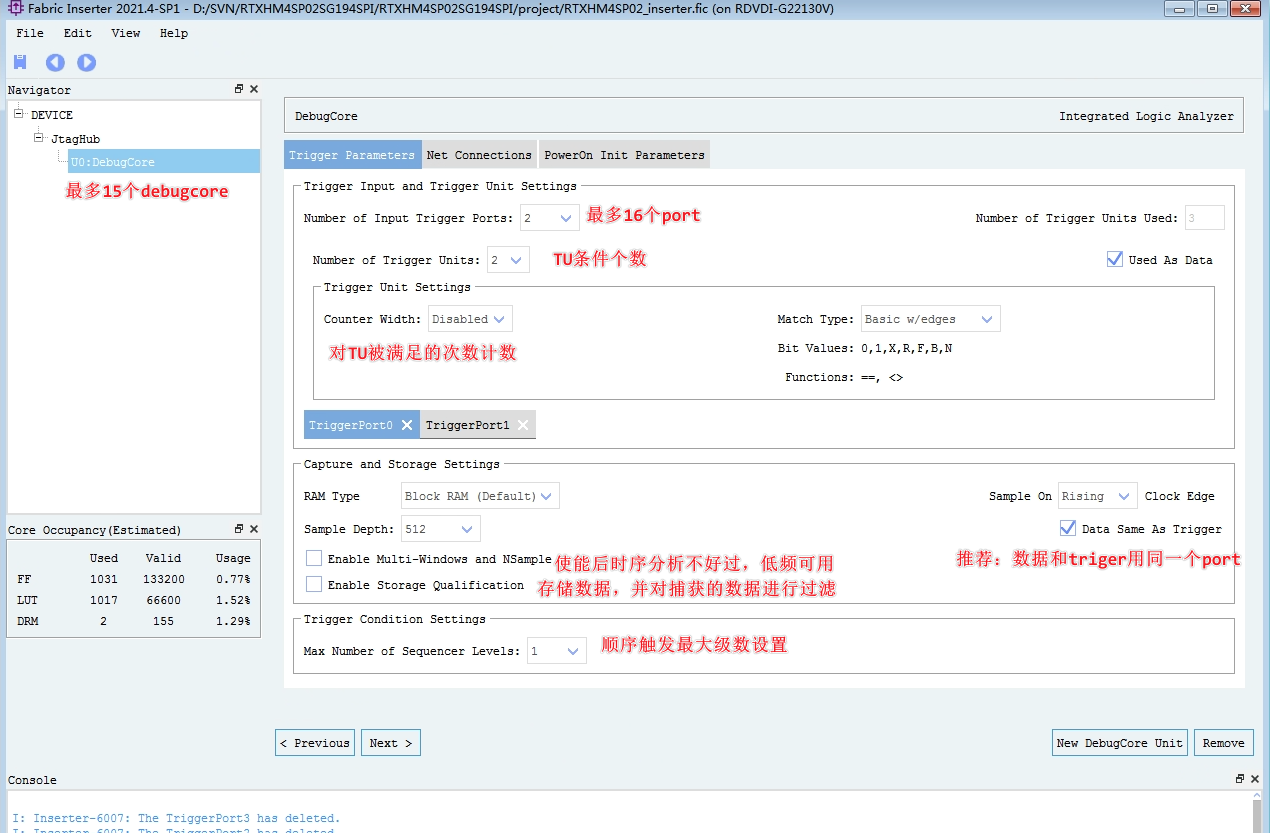The height and width of the screenshot is (833, 1270).
Task: Click the blue forward arrow navigation icon
Action: coord(87,61)
